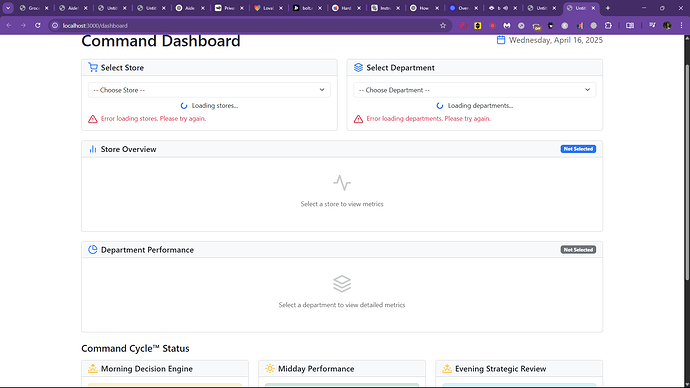Open the browser profile avatar

coord(667,26)
